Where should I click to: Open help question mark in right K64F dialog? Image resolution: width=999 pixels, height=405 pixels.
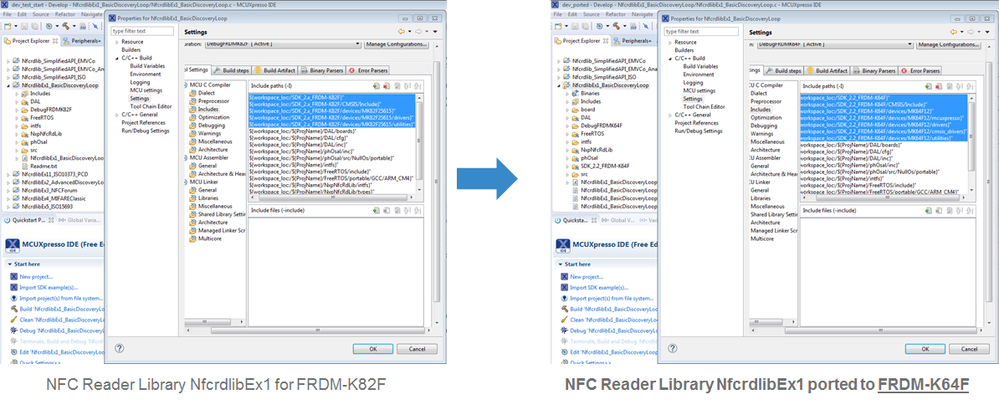point(673,348)
